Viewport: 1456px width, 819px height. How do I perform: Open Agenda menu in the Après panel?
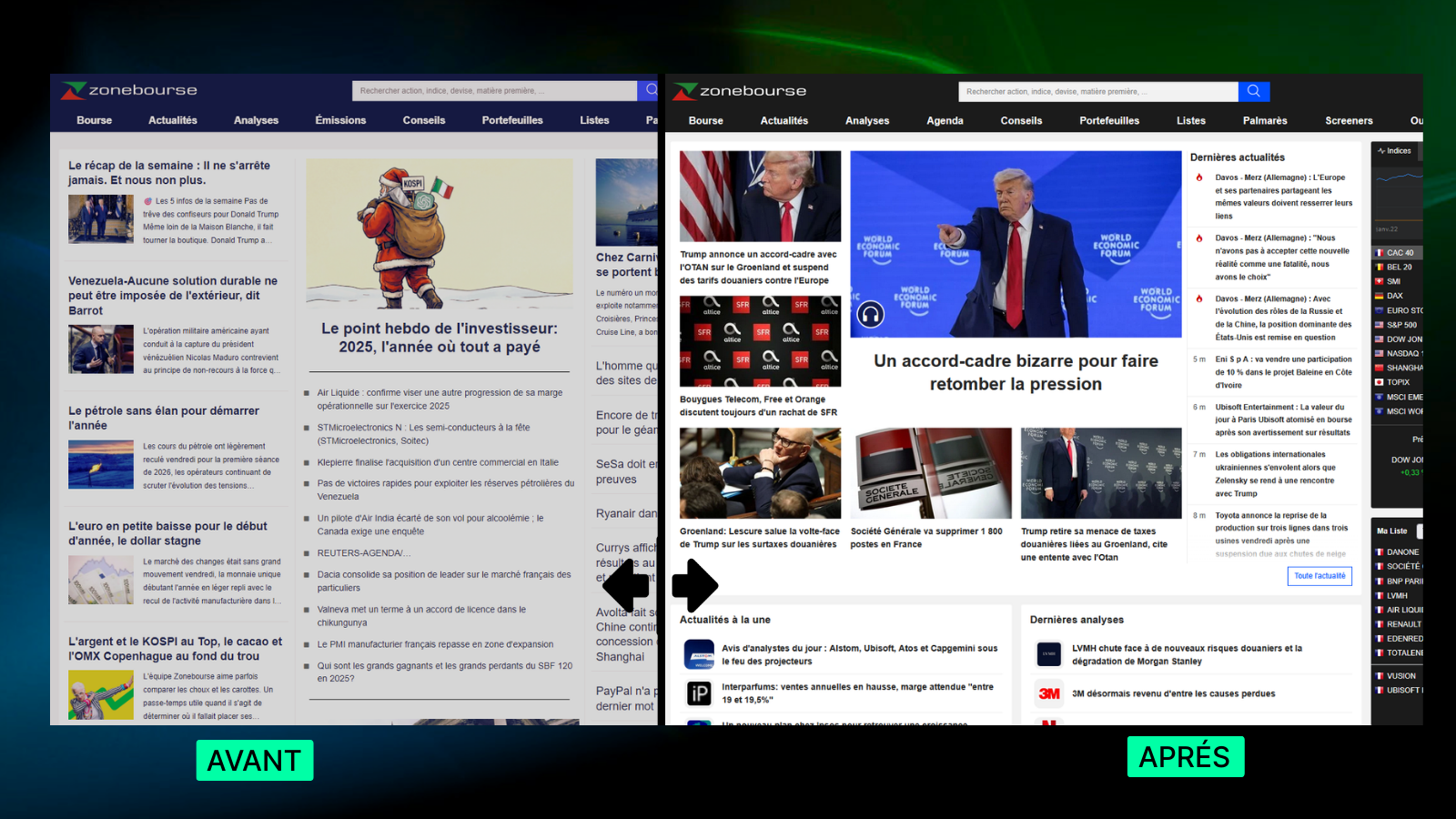coord(945,121)
